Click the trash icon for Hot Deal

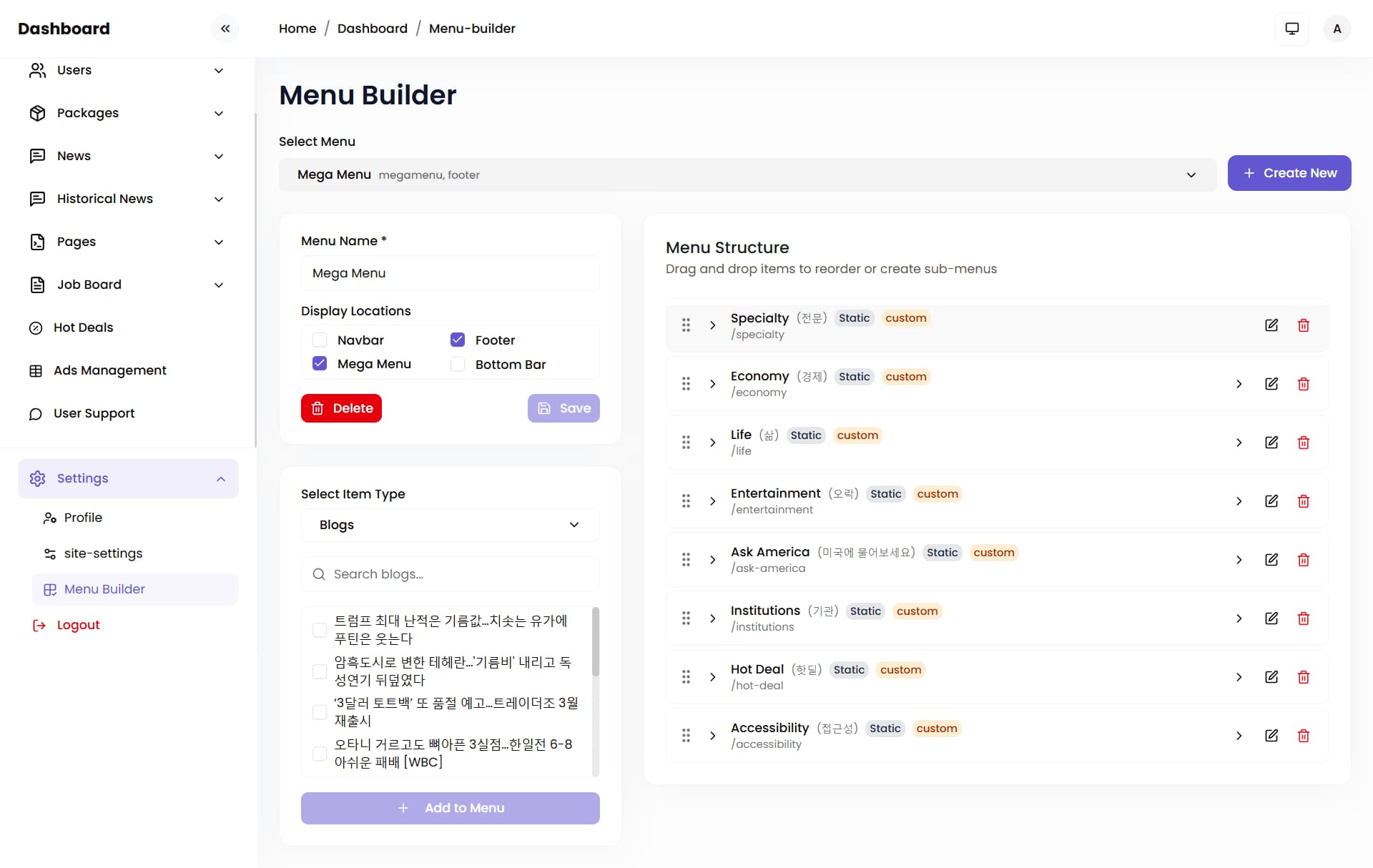(x=1304, y=677)
